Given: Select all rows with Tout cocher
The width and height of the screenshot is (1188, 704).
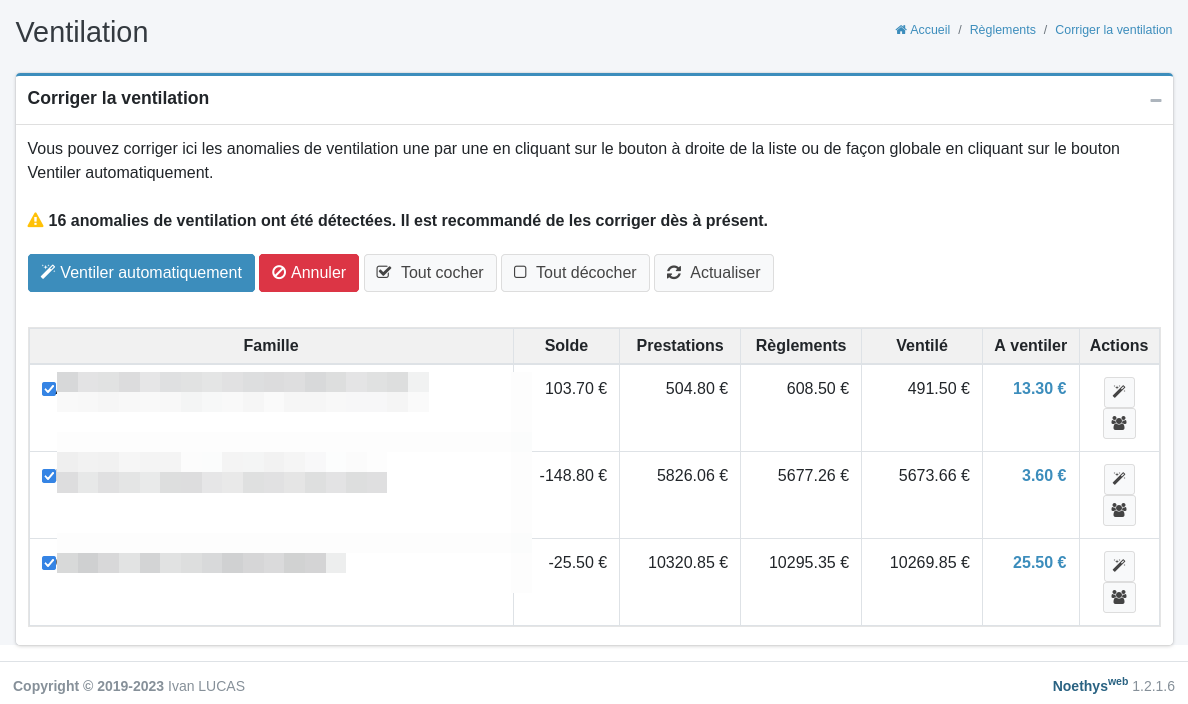Looking at the screenshot, I should point(430,273).
